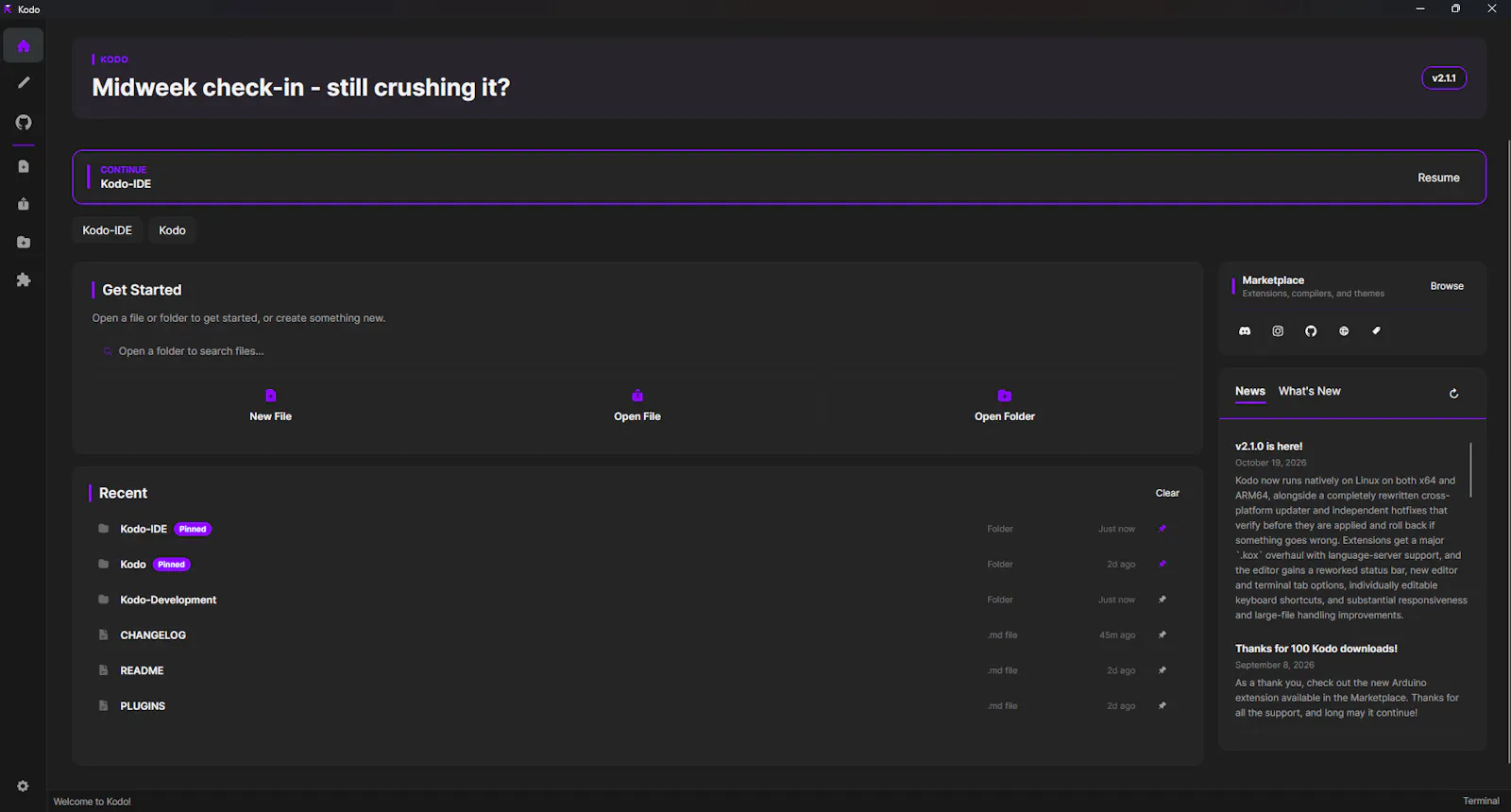1511x812 pixels.
Task: Clear the Recent list
Action: (1167, 493)
